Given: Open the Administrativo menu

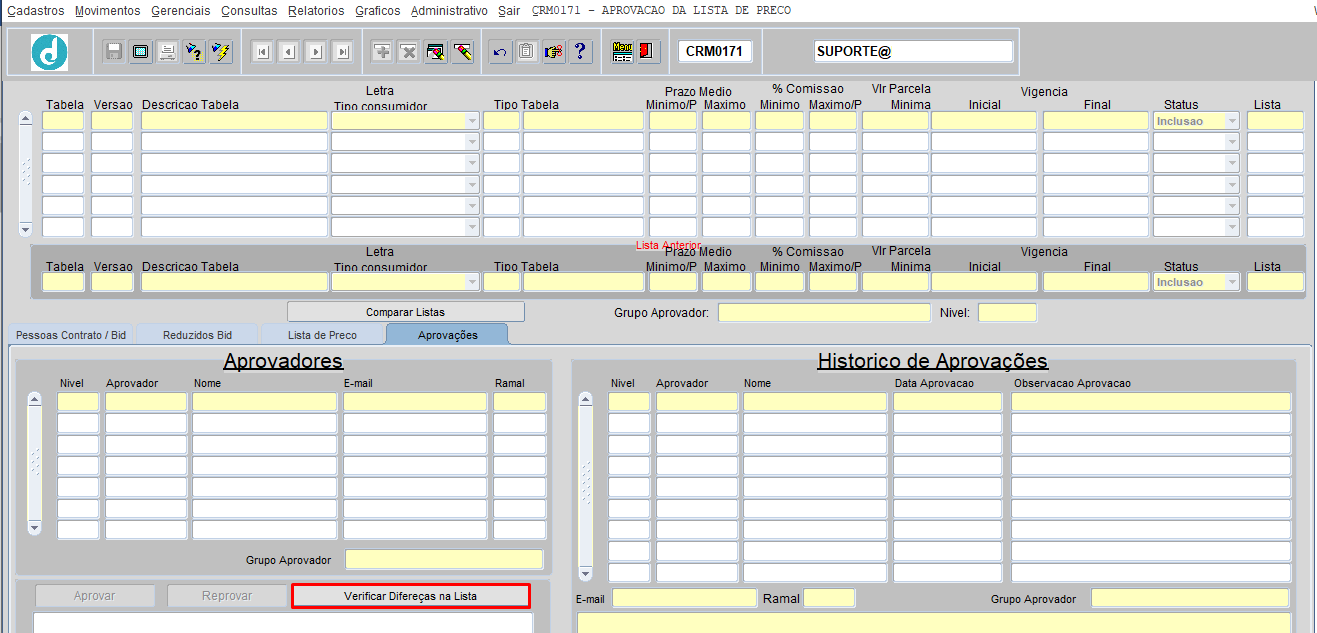Looking at the screenshot, I should coord(450,11).
